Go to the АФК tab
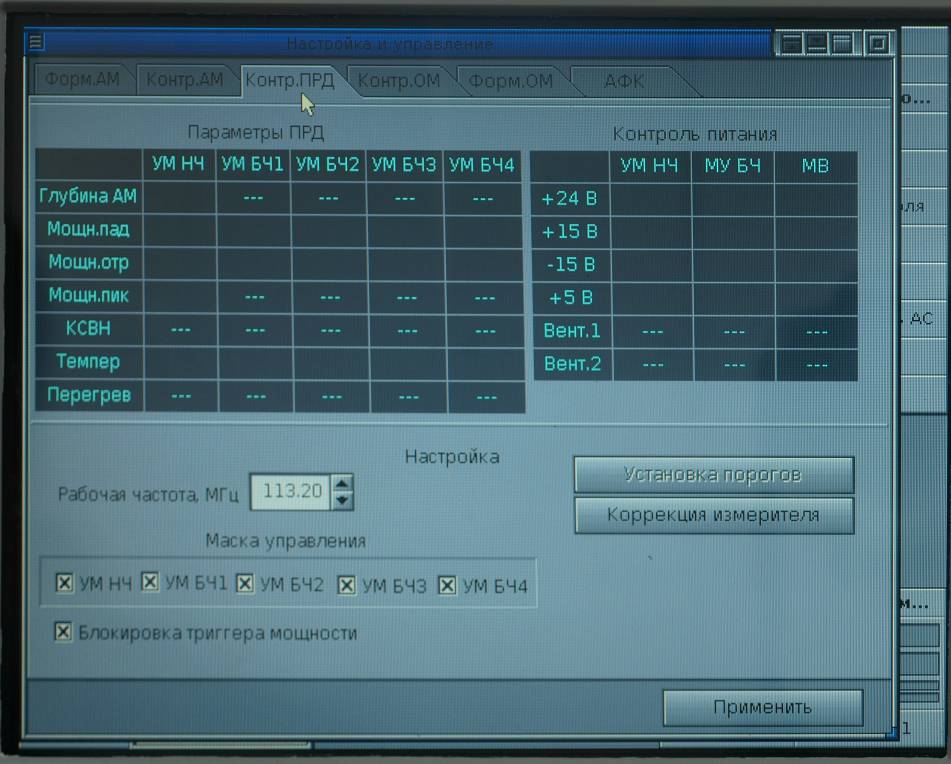The height and width of the screenshot is (764, 951). [624, 81]
